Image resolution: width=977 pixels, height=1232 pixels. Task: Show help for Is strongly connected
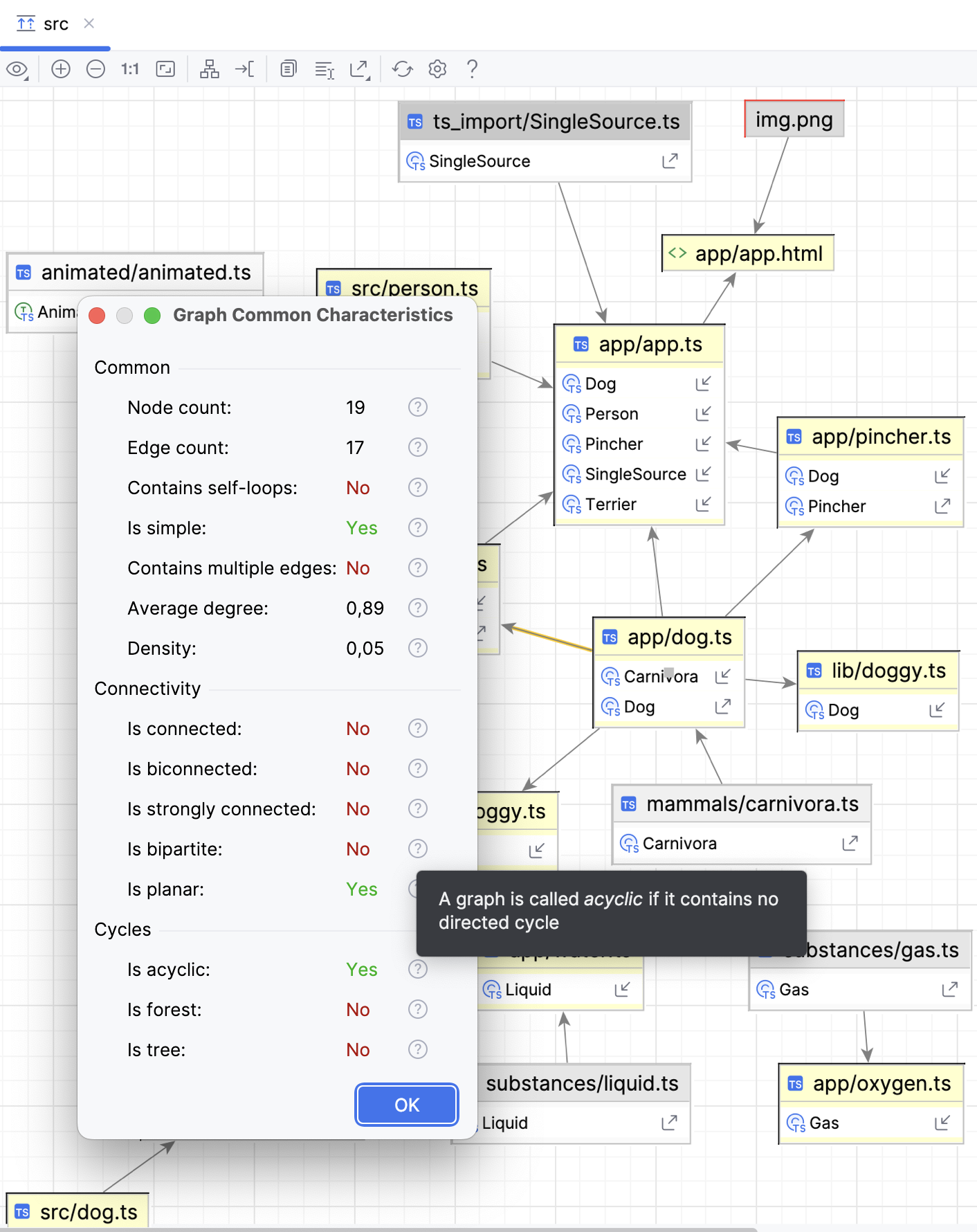(x=418, y=808)
